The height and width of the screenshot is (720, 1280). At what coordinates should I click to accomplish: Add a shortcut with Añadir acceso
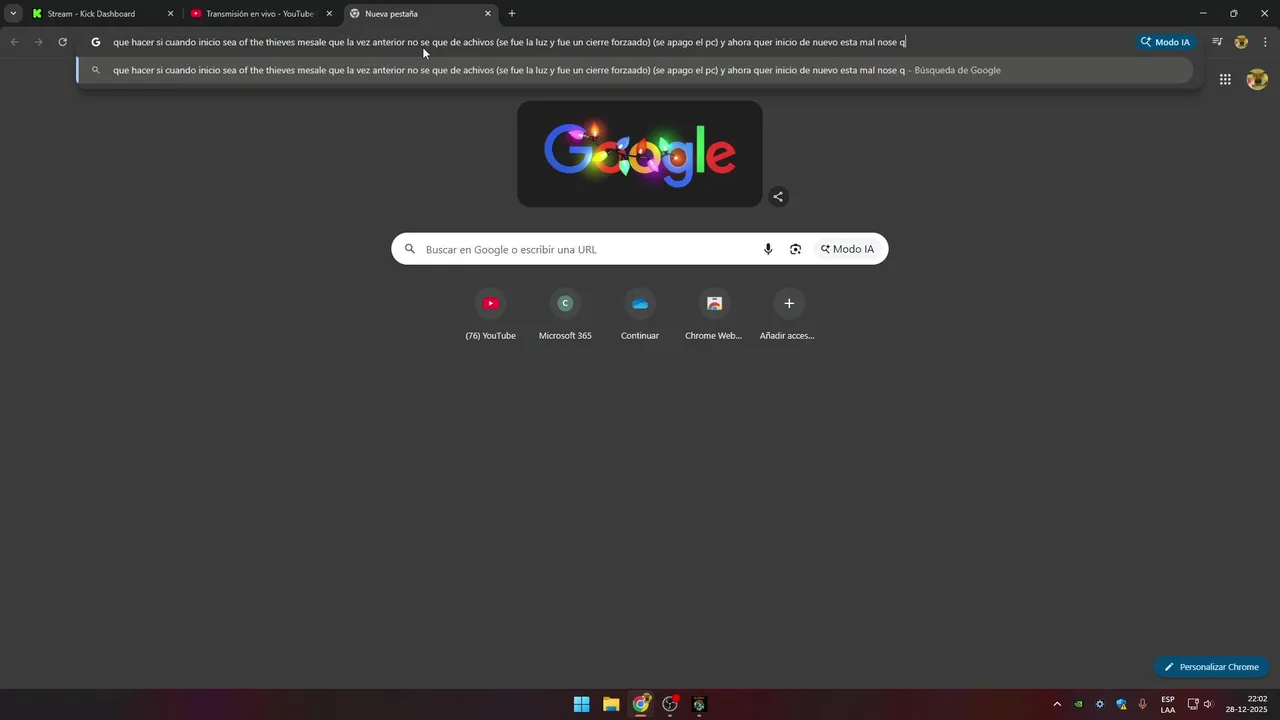[788, 314]
